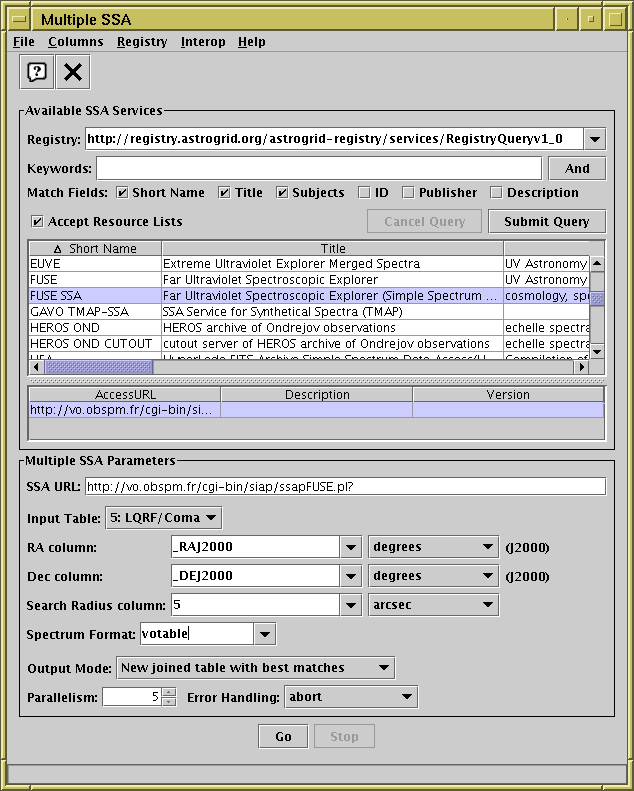Screen dimensions: 634x791
Task: Open the Interop menu
Action: (x=203, y=42)
